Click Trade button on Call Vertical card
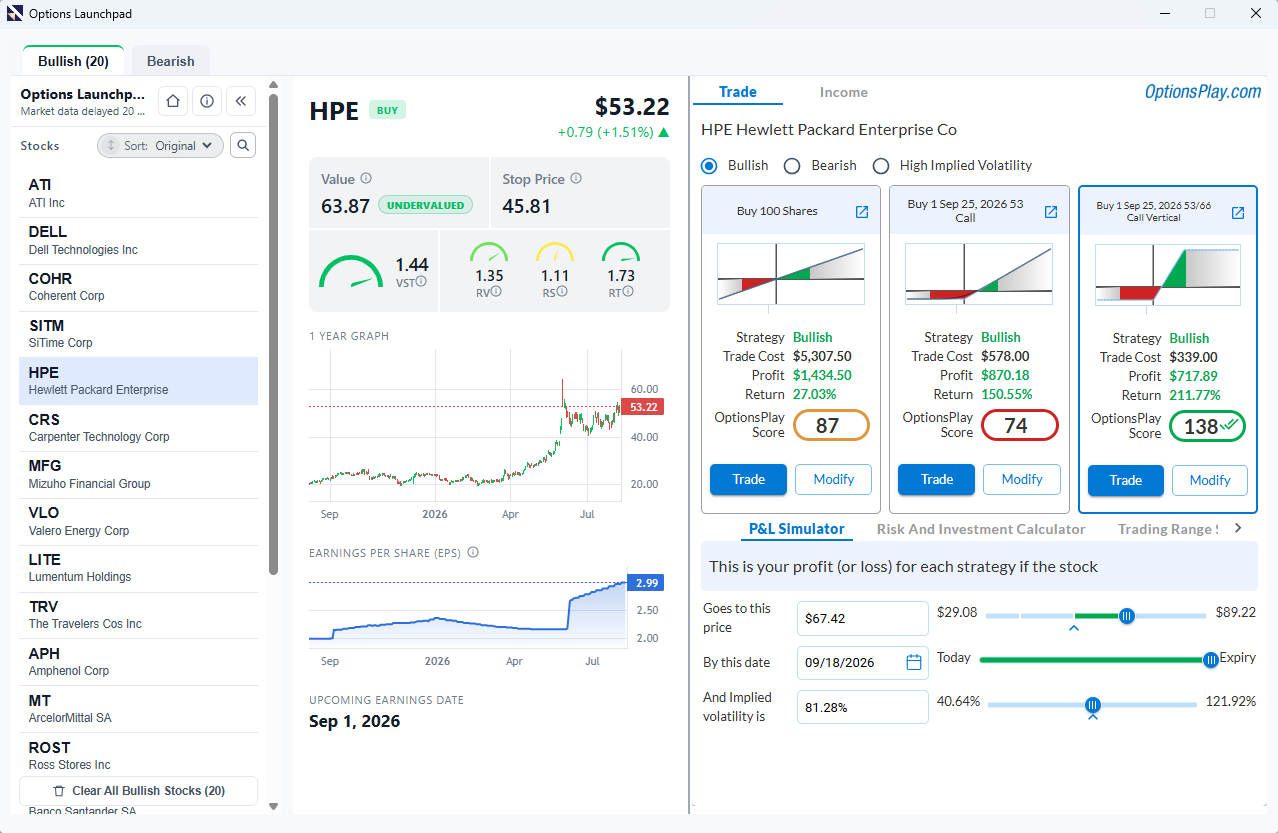 pos(1126,480)
